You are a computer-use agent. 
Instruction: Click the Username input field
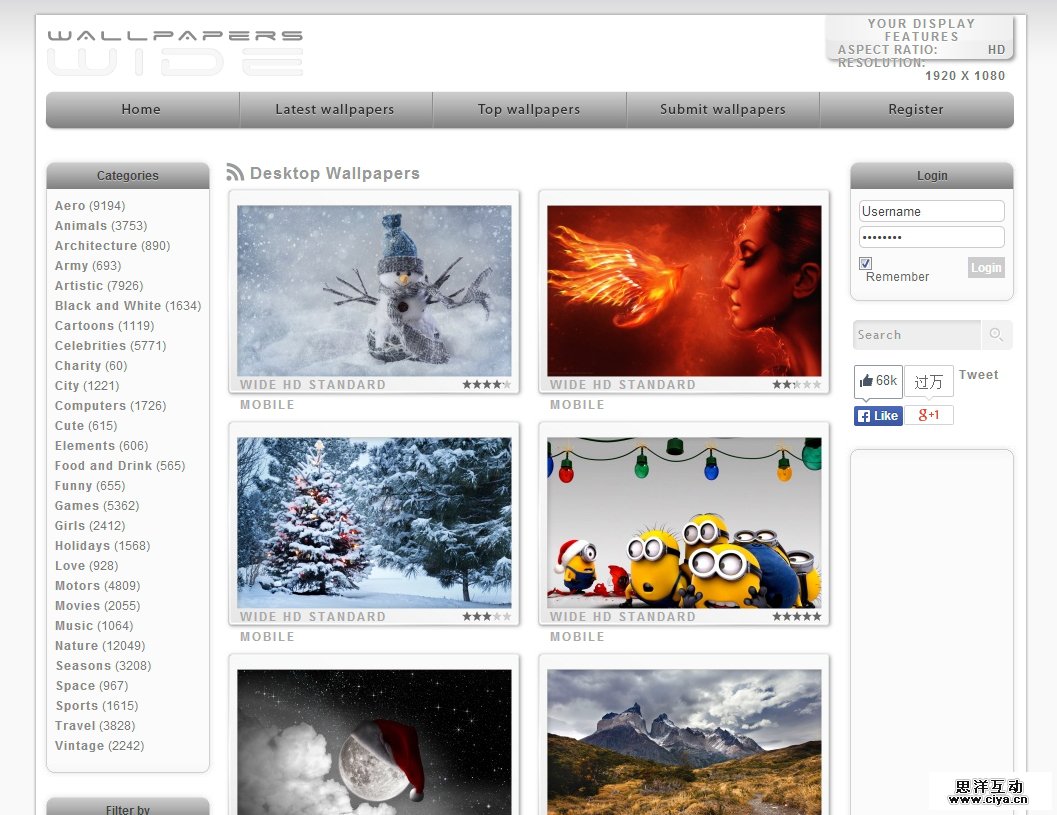931,211
